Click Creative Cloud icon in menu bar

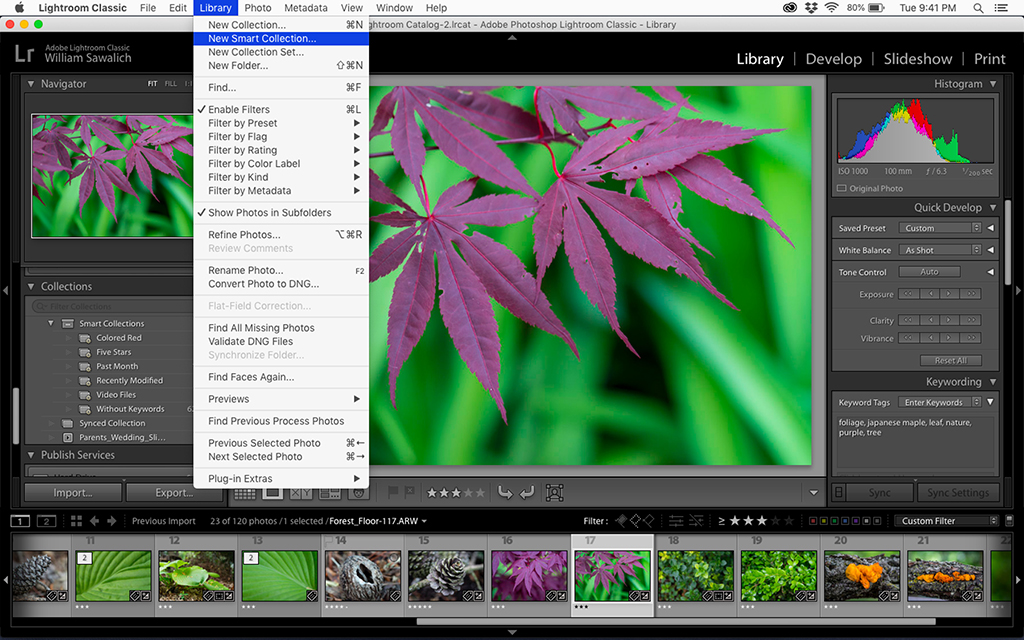(x=790, y=8)
